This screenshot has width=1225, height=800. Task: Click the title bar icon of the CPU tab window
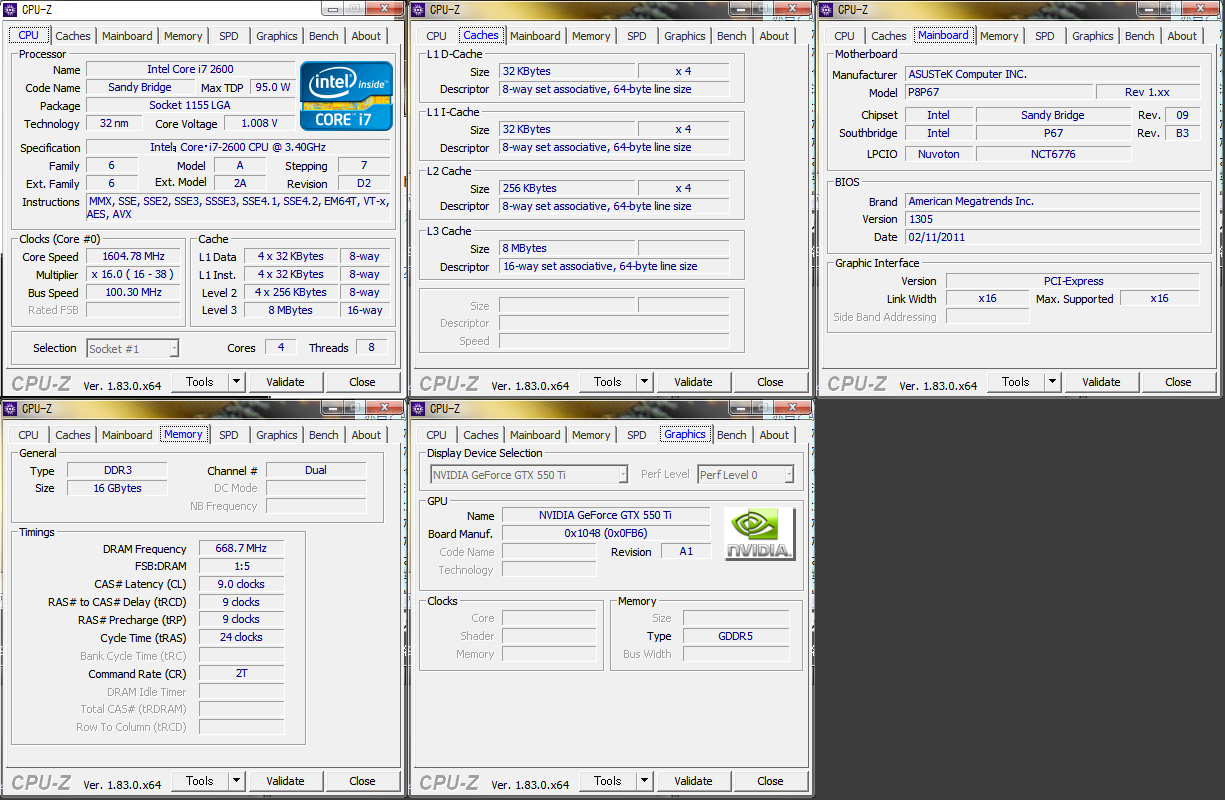click(x=12, y=9)
